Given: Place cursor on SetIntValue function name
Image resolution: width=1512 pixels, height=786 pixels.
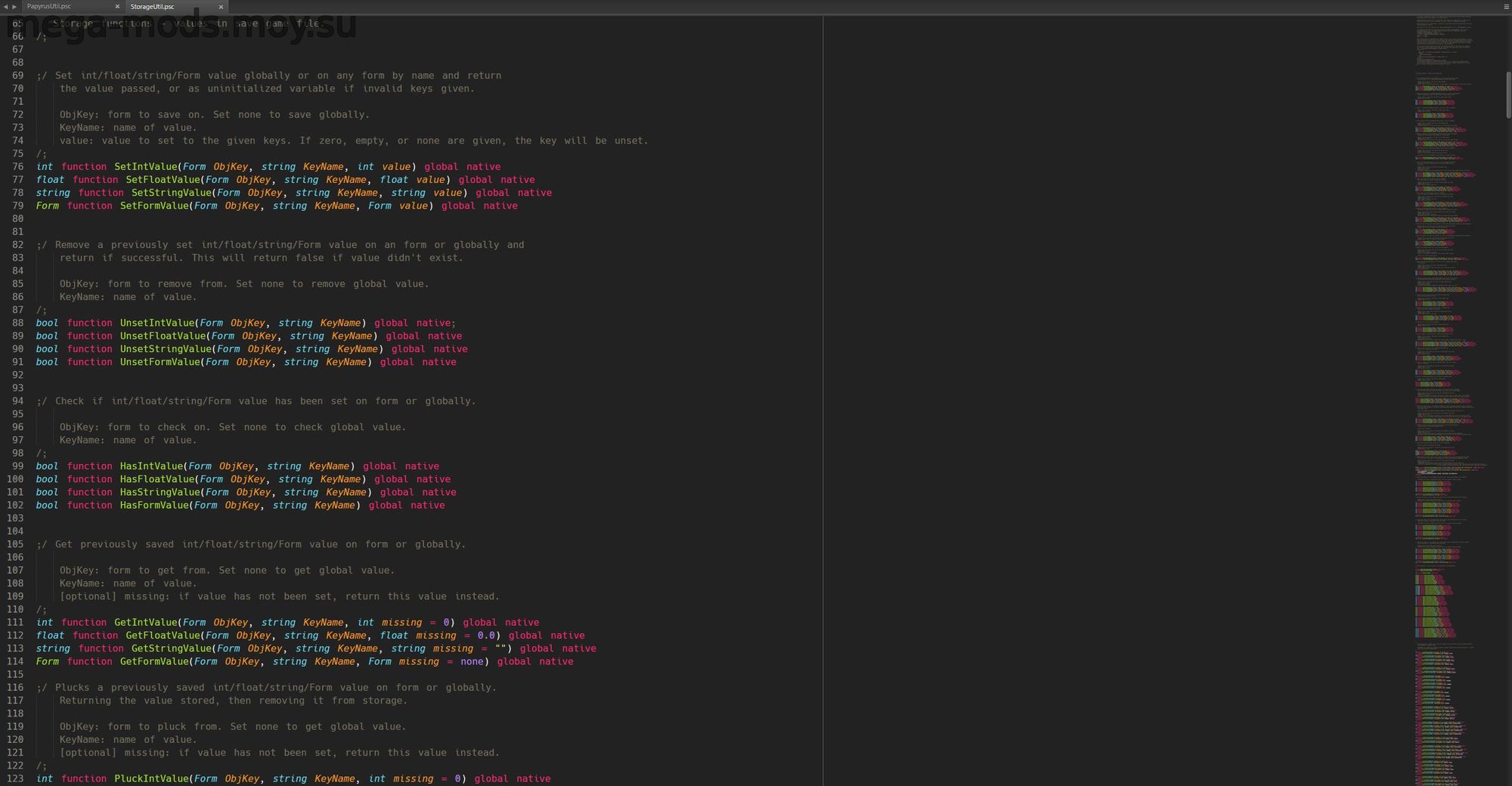Looking at the screenshot, I should pos(145,167).
